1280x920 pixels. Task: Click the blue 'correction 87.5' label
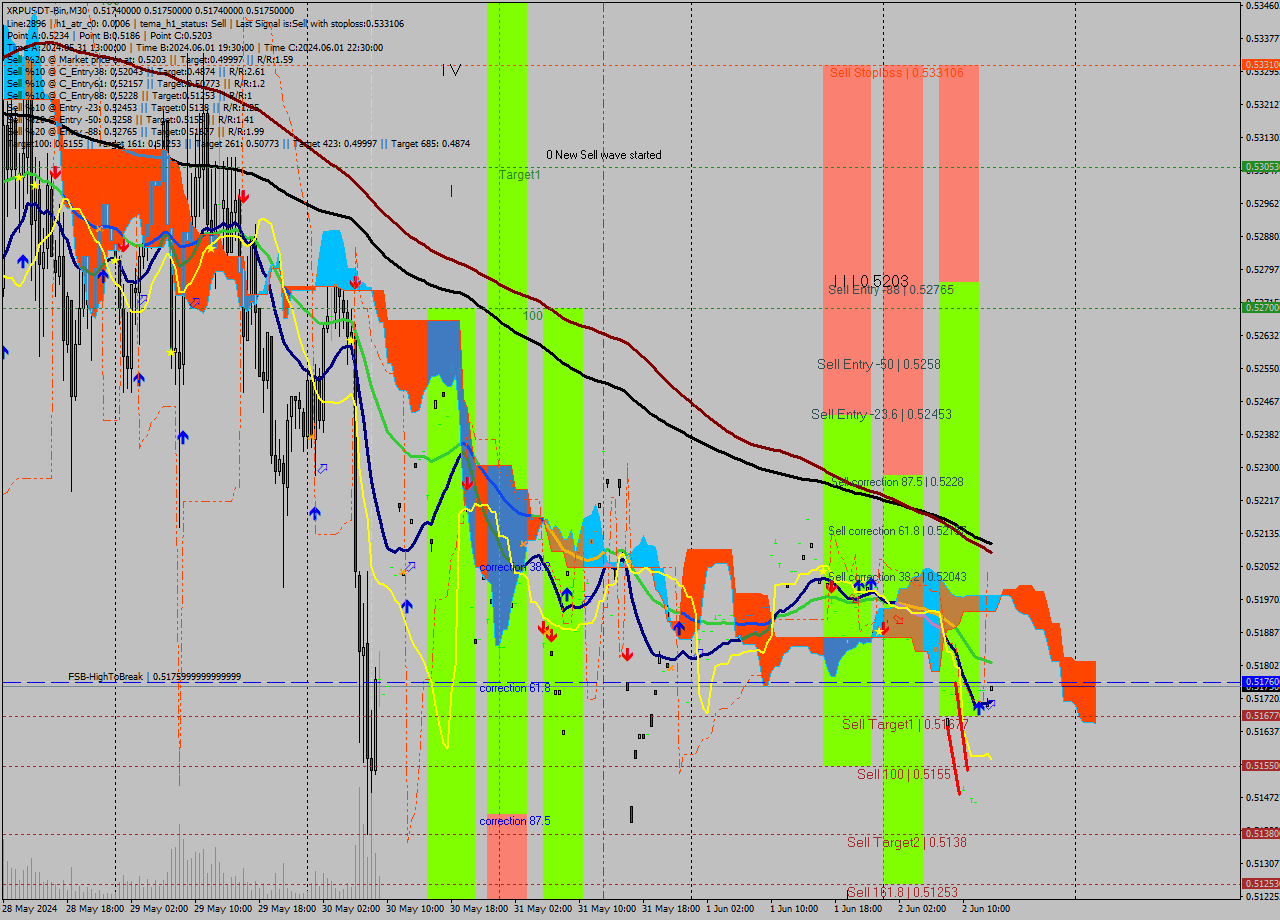click(x=515, y=821)
